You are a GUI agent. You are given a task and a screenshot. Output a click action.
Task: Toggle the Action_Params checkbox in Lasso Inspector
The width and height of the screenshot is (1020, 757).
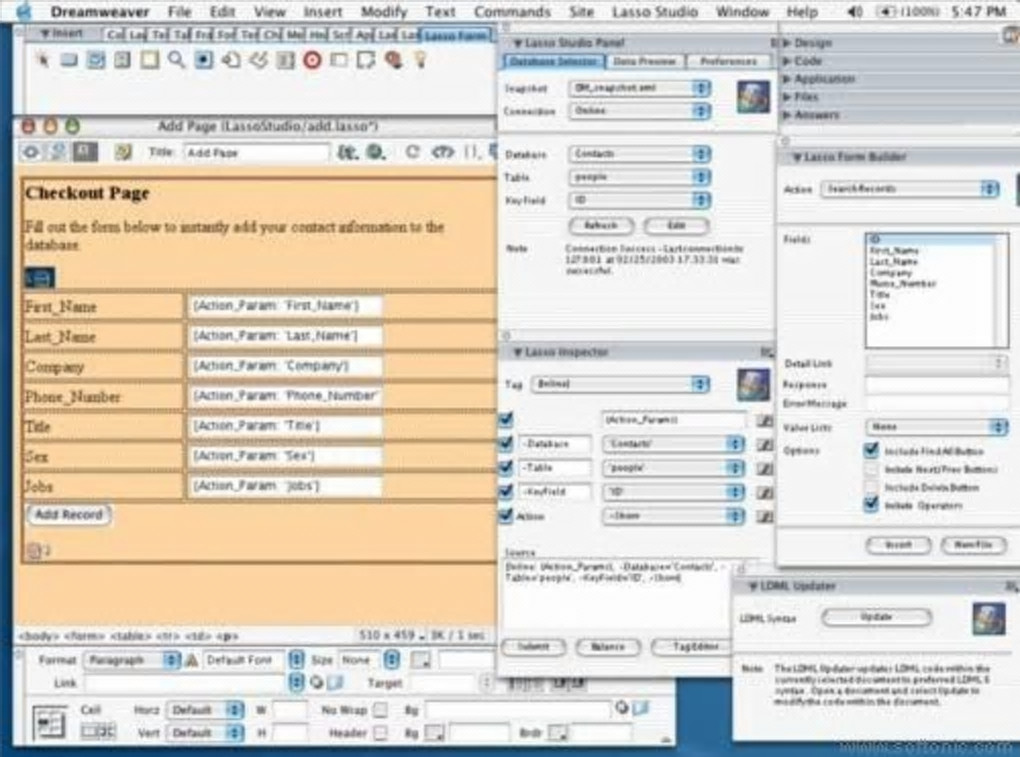pyautogui.click(x=506, y=420)
